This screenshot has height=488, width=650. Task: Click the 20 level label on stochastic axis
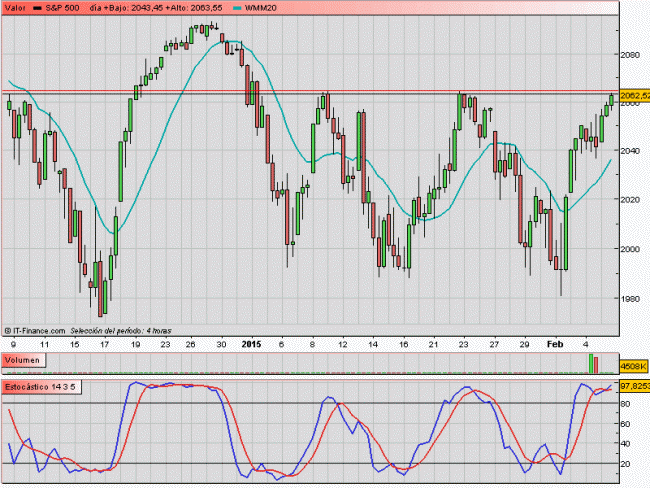click(625, 464)
